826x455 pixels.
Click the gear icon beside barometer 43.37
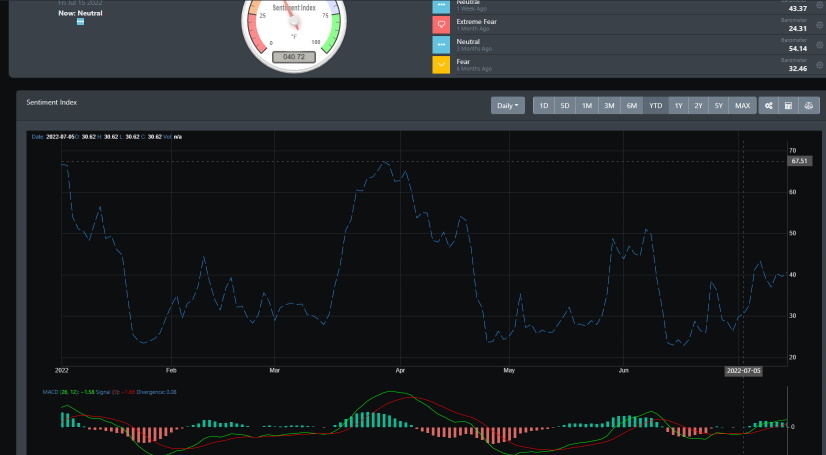point(820,5)
